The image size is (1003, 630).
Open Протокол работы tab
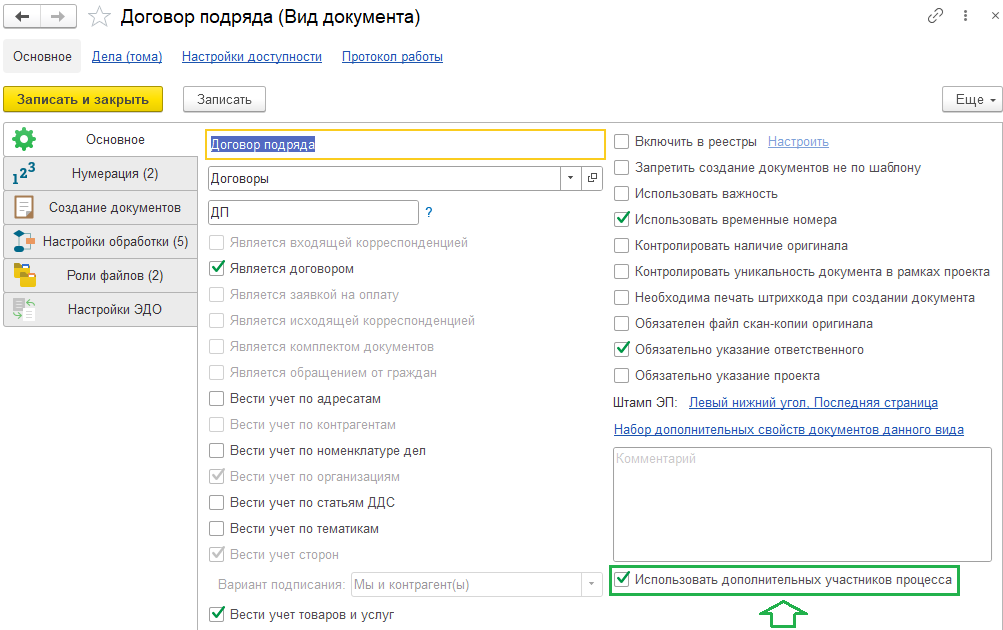[392, 57]
